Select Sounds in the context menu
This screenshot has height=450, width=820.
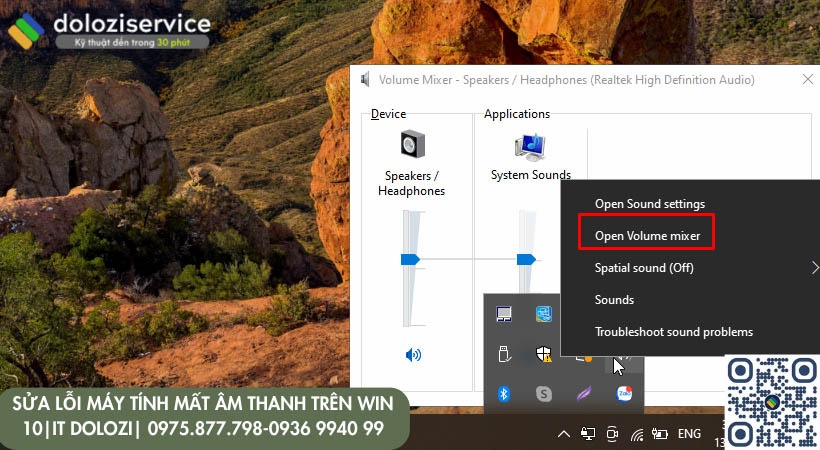click(614, 300)
